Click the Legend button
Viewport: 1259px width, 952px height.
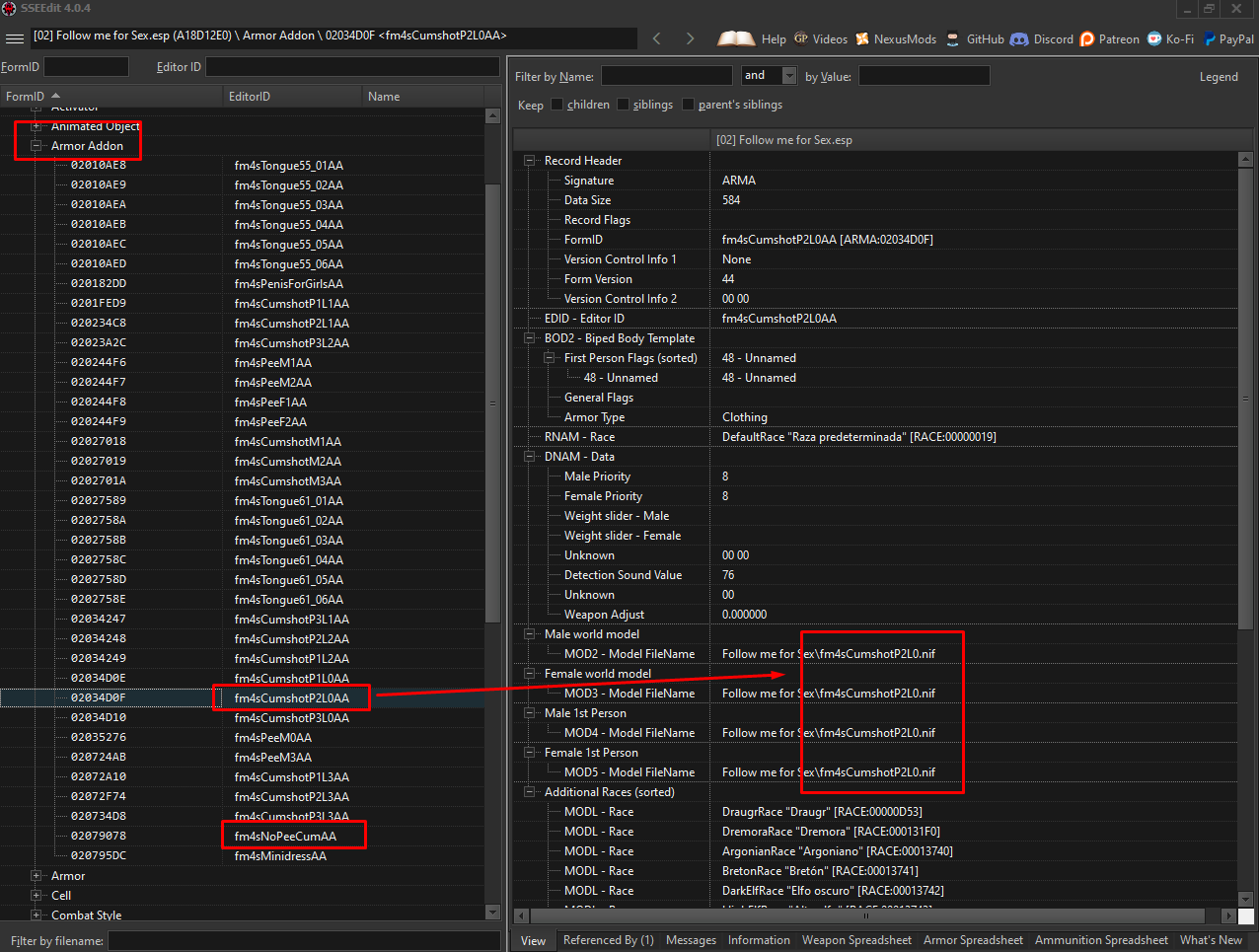pyautogui.click(x=1219, y=77)
